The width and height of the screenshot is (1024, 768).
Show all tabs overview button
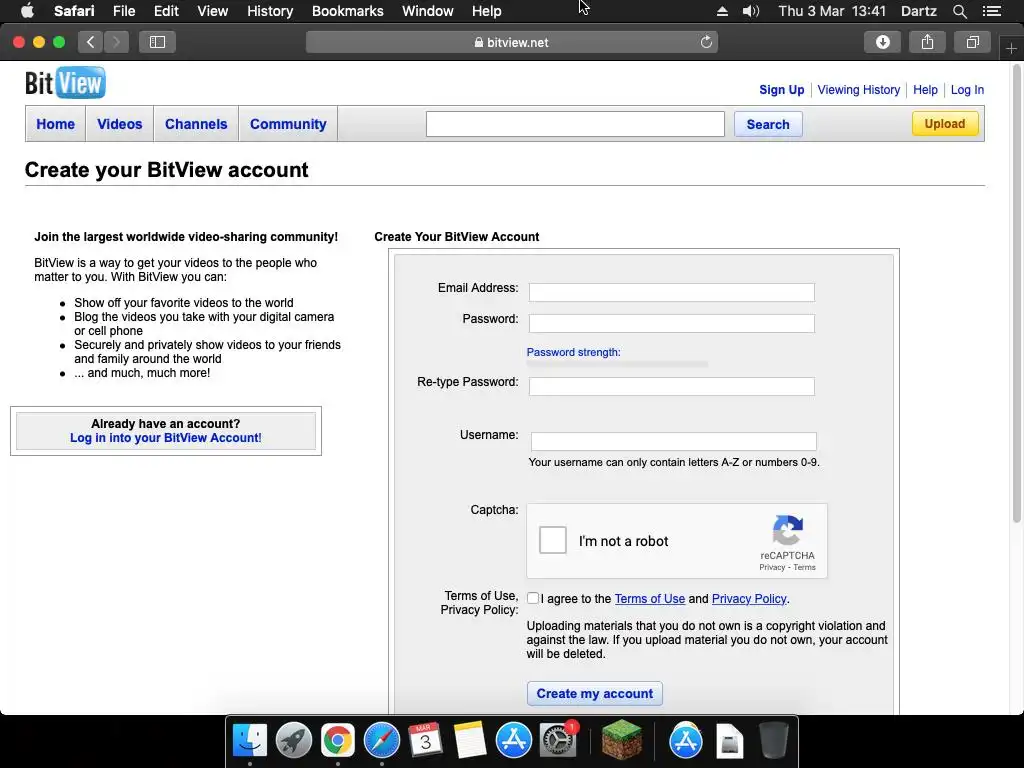[x=972, y=42]
